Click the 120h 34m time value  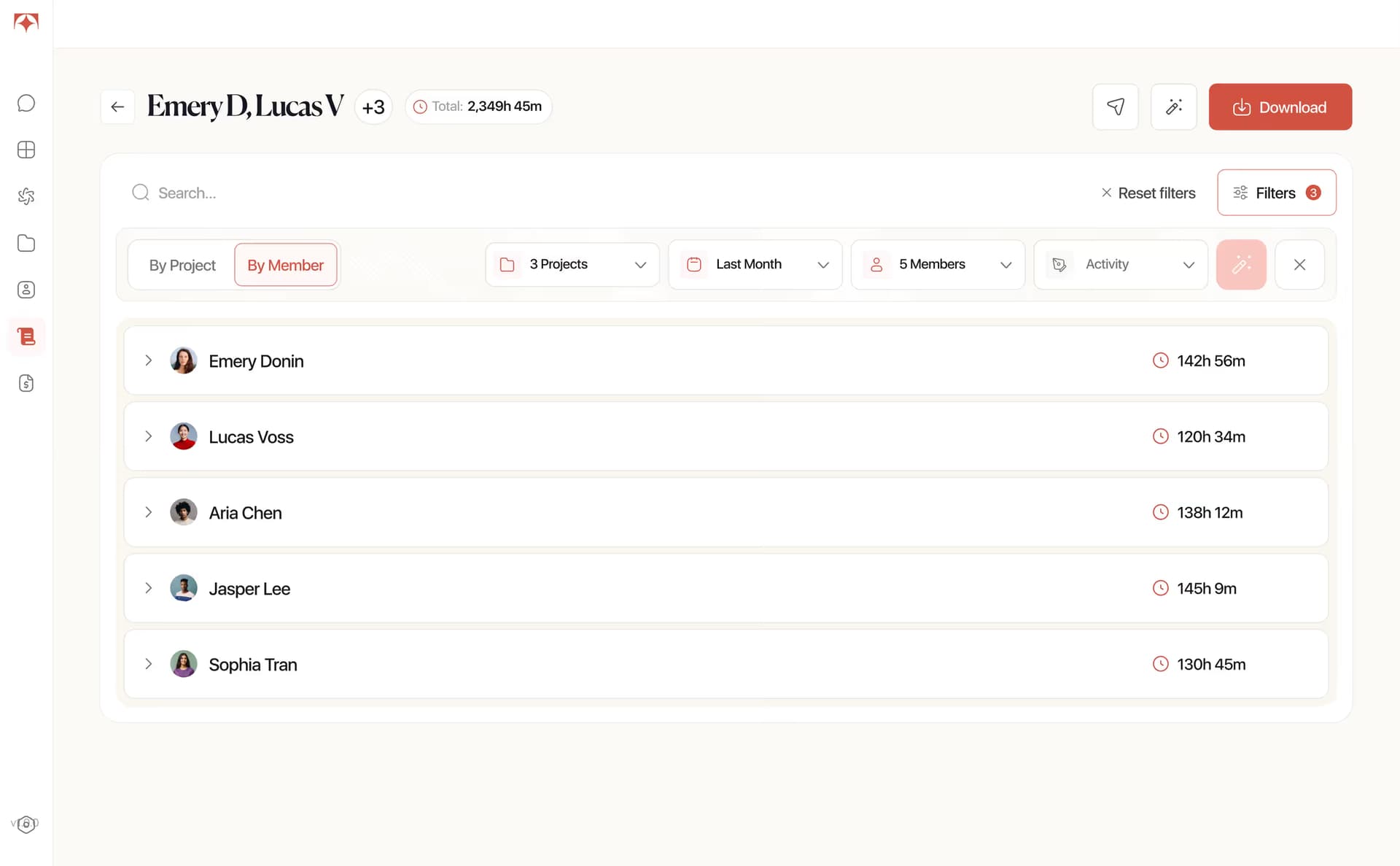pos(1211,437)
